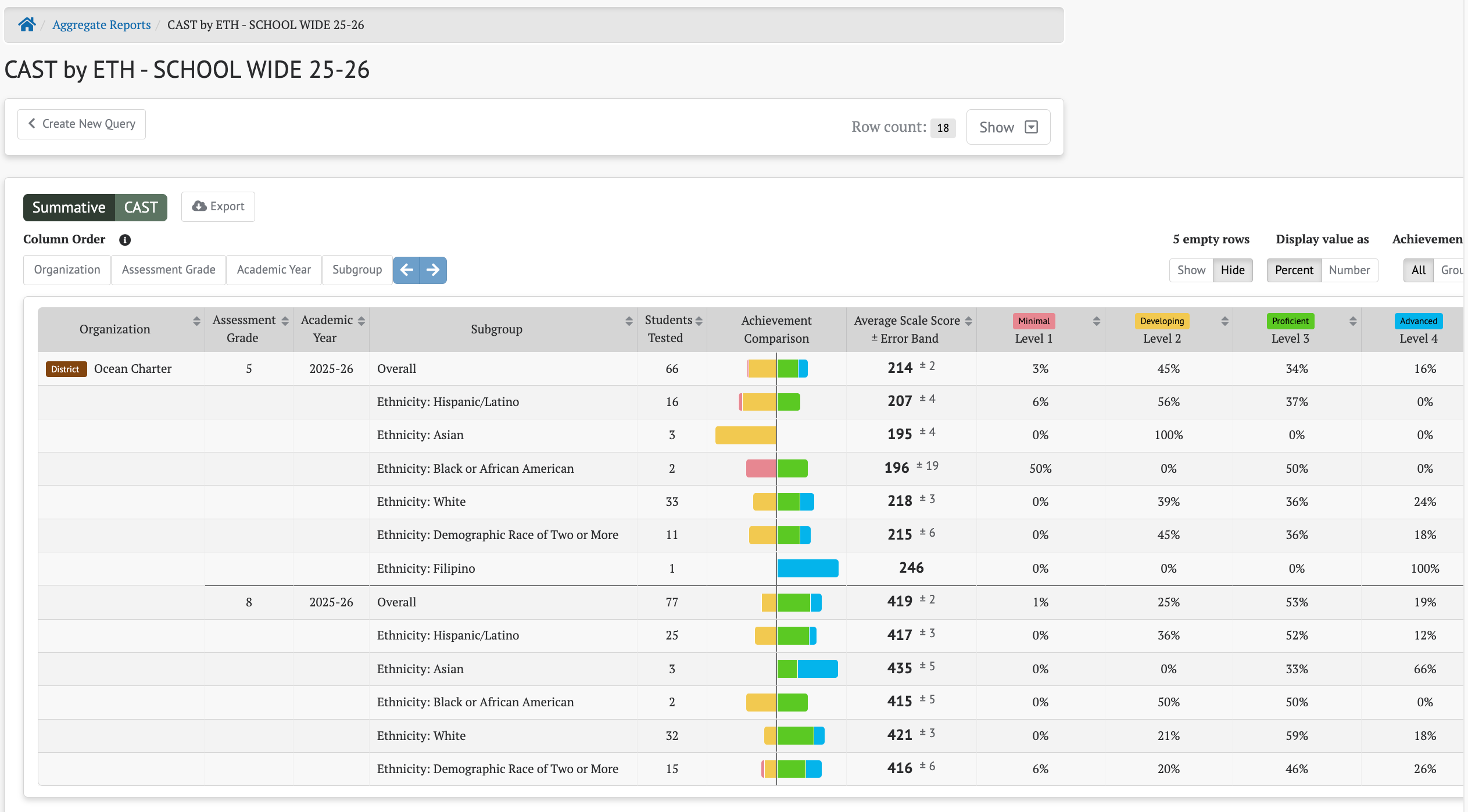This screenshot has height=812, width=1468.
Task: Open Aggregate Reports breadcrumb link
Action: point(101,24)
